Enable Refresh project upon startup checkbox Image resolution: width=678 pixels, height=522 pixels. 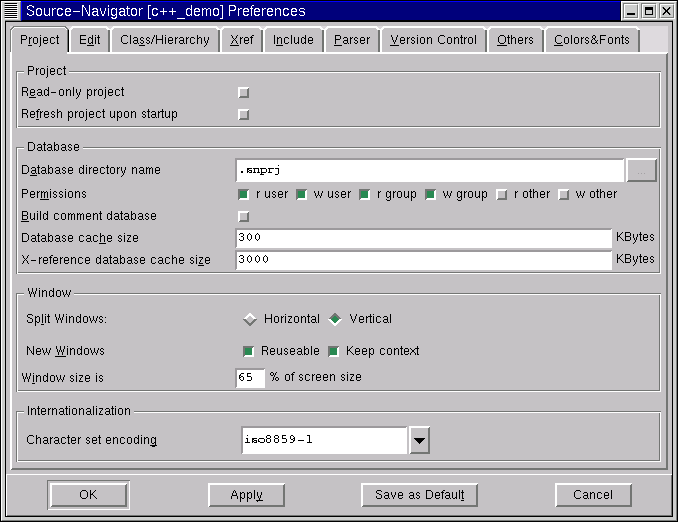(x=244, y=115)
